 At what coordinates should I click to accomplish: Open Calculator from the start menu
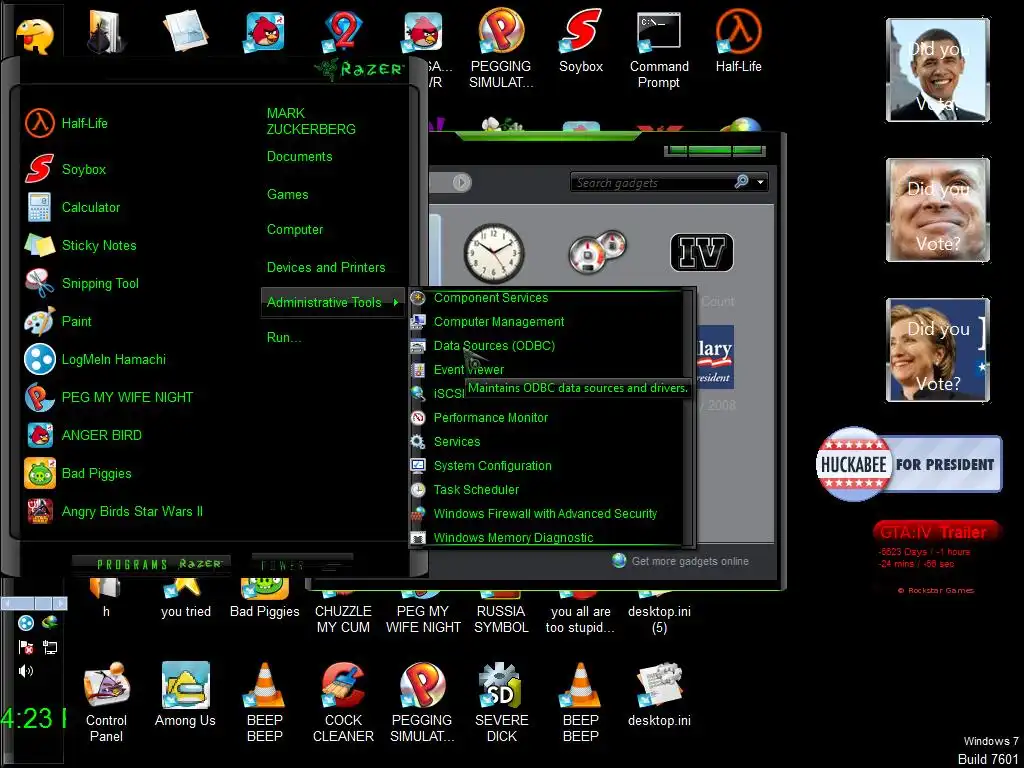[72, 208]
